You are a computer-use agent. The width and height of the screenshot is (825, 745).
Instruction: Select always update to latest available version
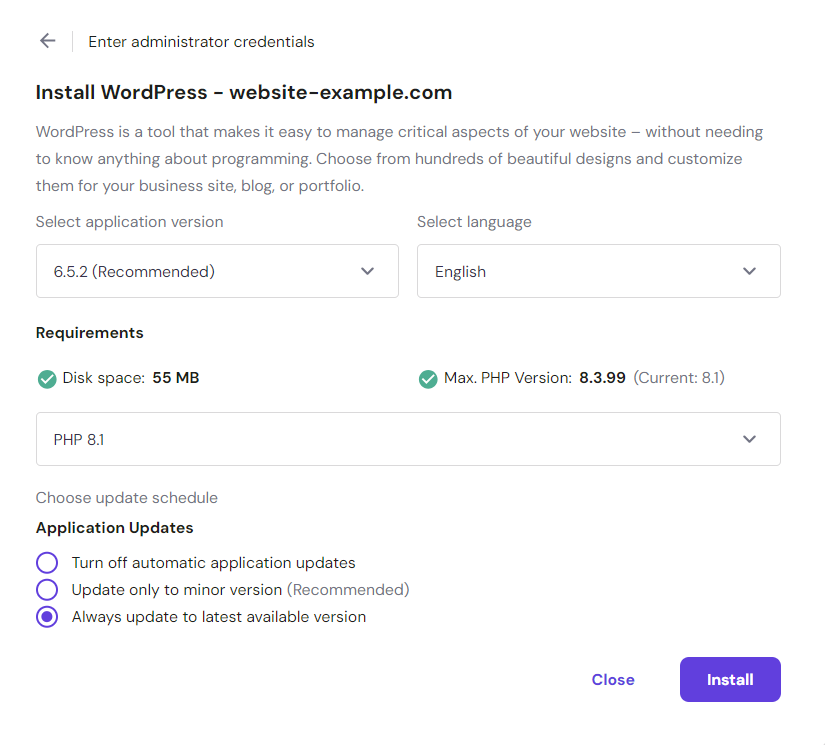[x=47, y=617]
